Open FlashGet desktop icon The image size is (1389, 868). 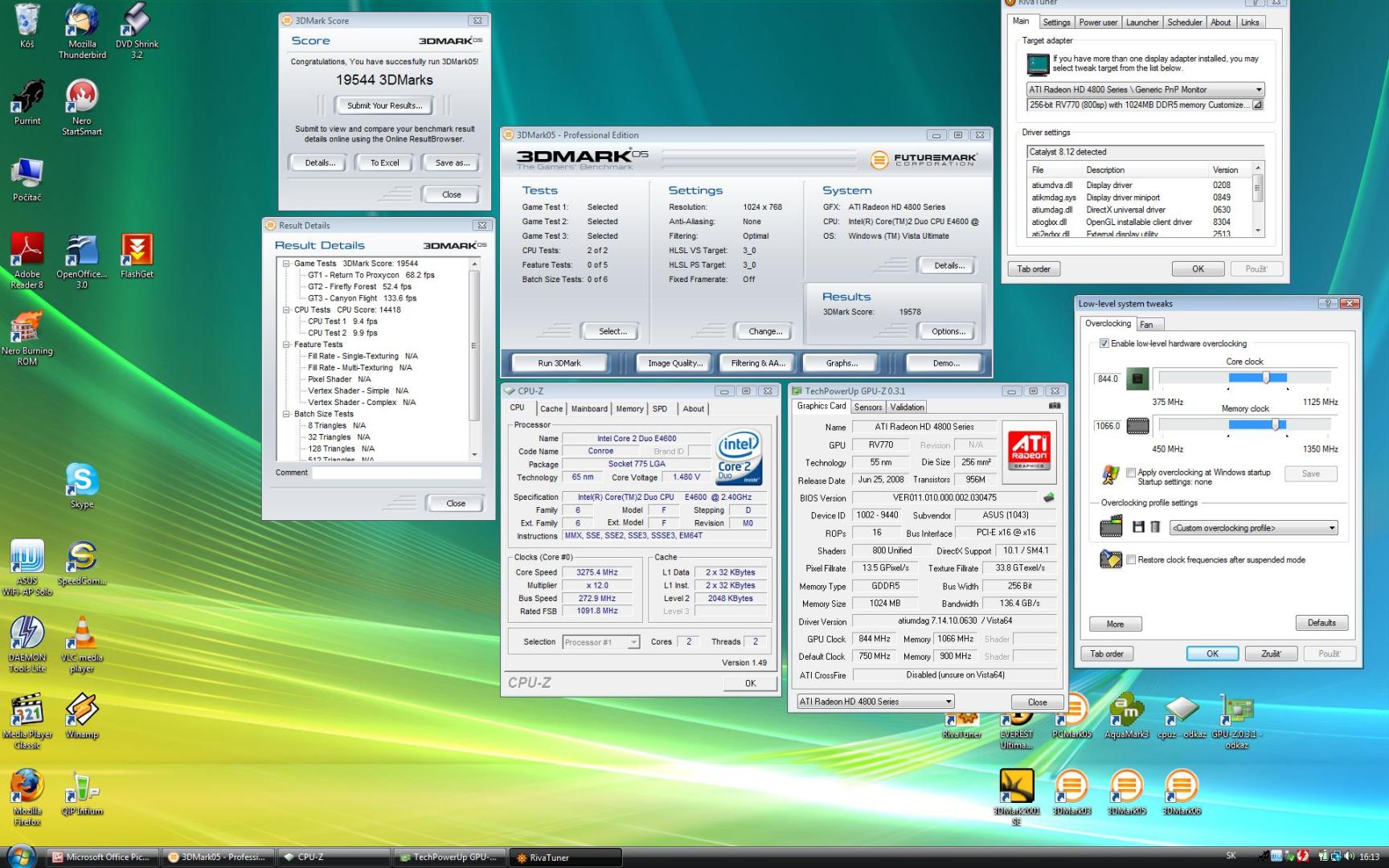click(x=137, y=256)
